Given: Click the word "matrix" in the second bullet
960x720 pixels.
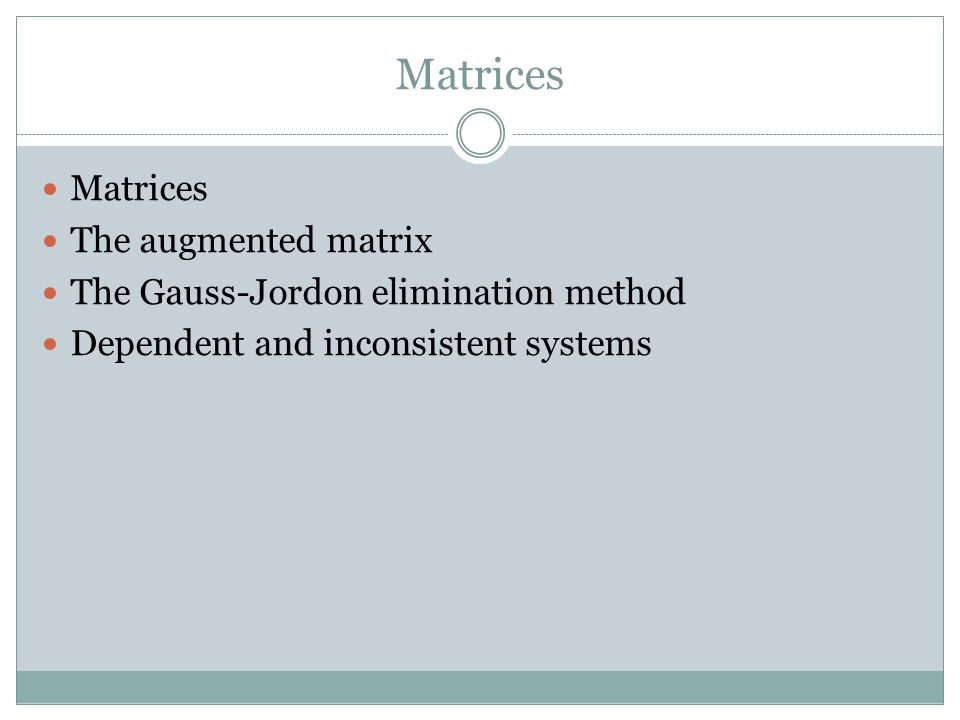Looking at the screenshot, I should 380,240.
